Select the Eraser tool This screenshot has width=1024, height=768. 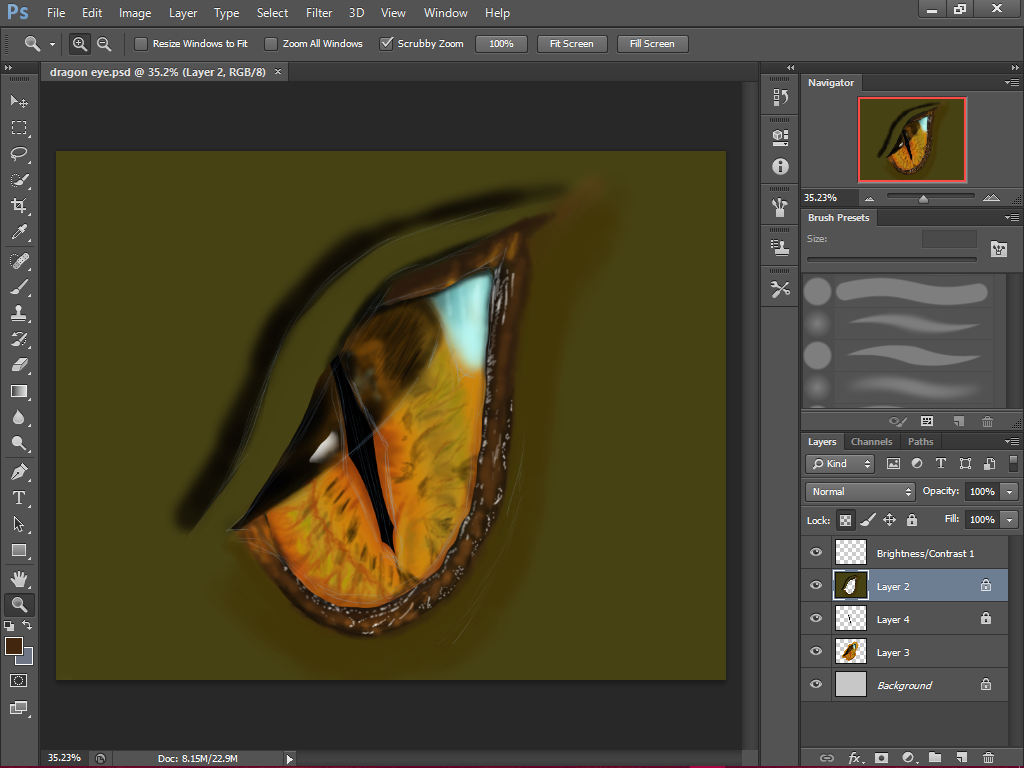coord(18,364)
